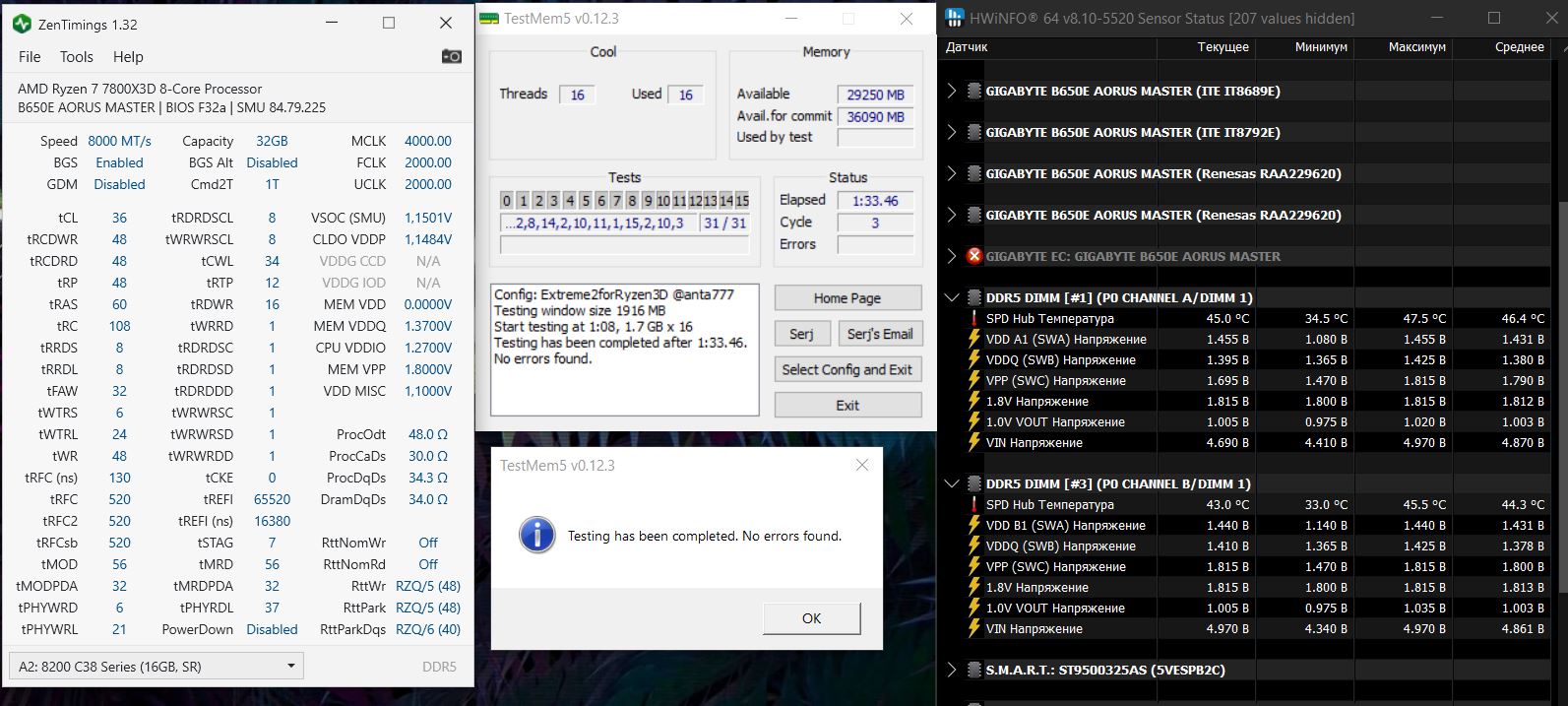Screen dimensions: 1568x706
Task: Expand the S.M.A.R.T. ST9500325AS group
Action: pyautogui.click(x=952, y=670)
